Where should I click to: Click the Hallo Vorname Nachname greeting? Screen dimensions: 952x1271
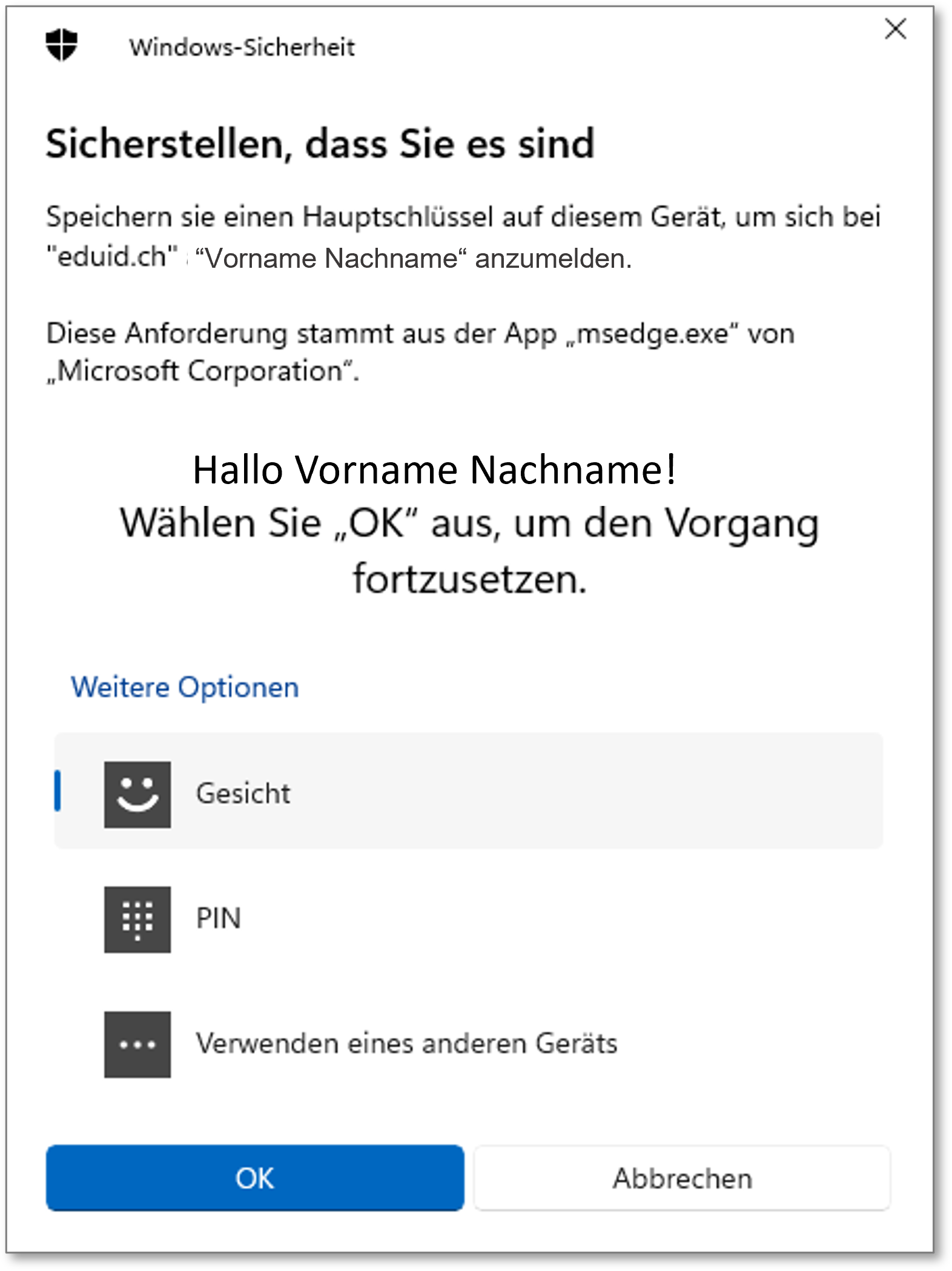pyautogui.click(x=434, y=470)
